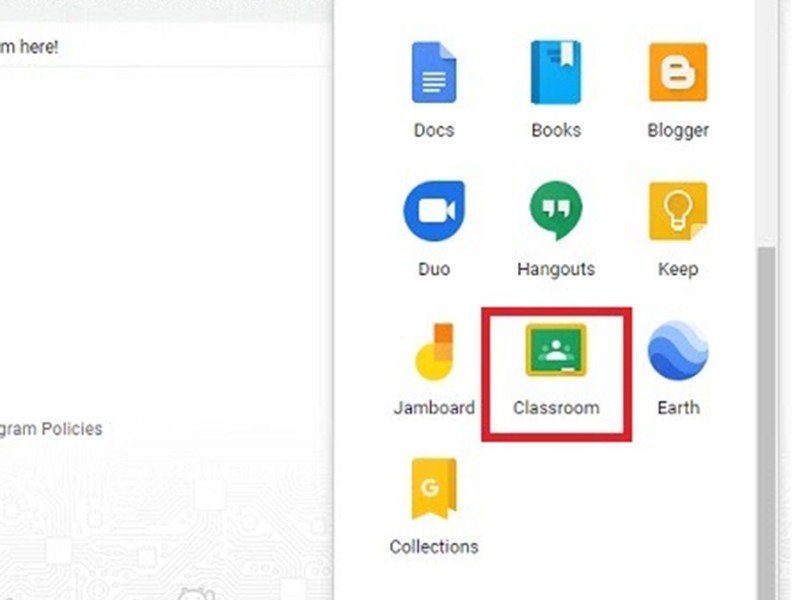The image size is (792, 600).
Task: Click the text field ending with "here!"
Action: (x=166, y=46)
